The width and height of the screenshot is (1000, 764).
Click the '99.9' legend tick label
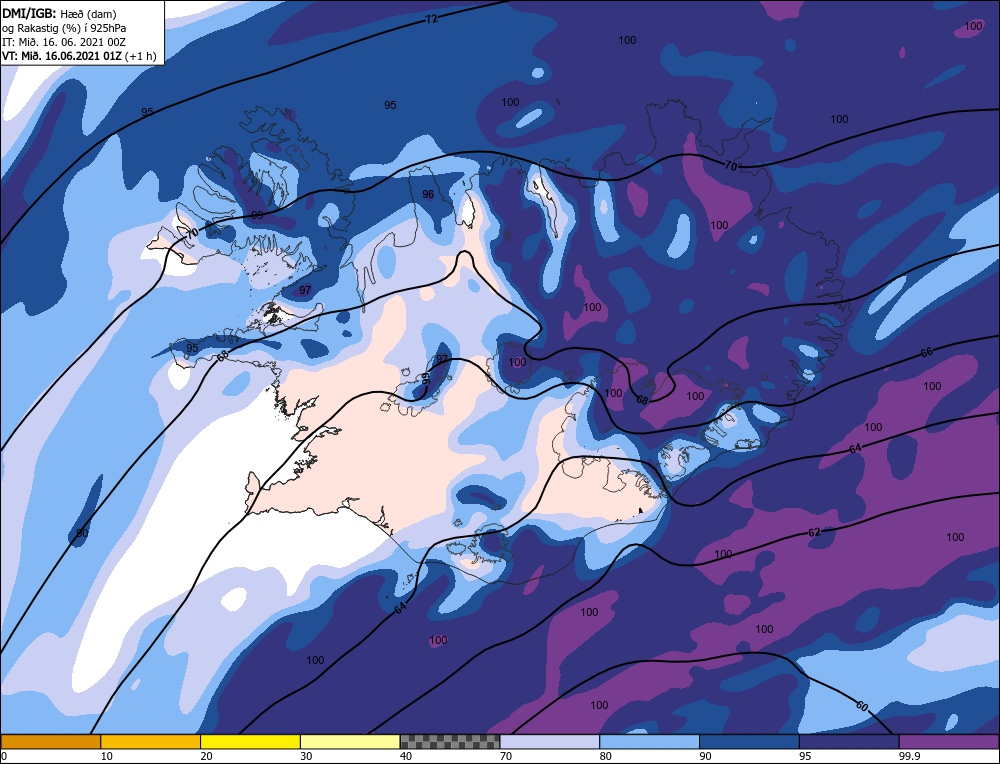tap(909, 756)
